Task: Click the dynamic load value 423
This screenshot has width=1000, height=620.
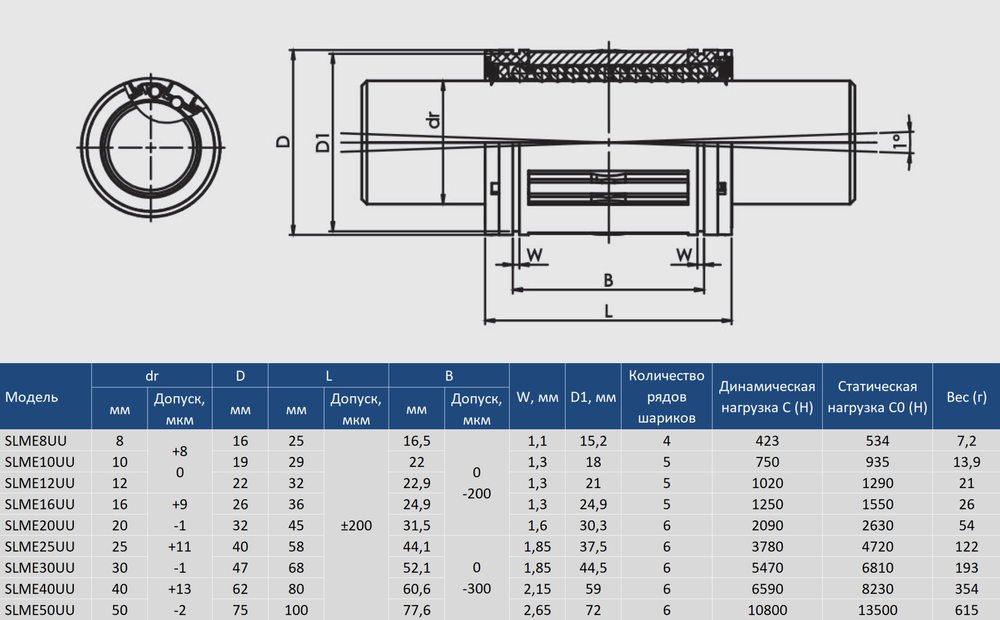Action: [767, 441]
